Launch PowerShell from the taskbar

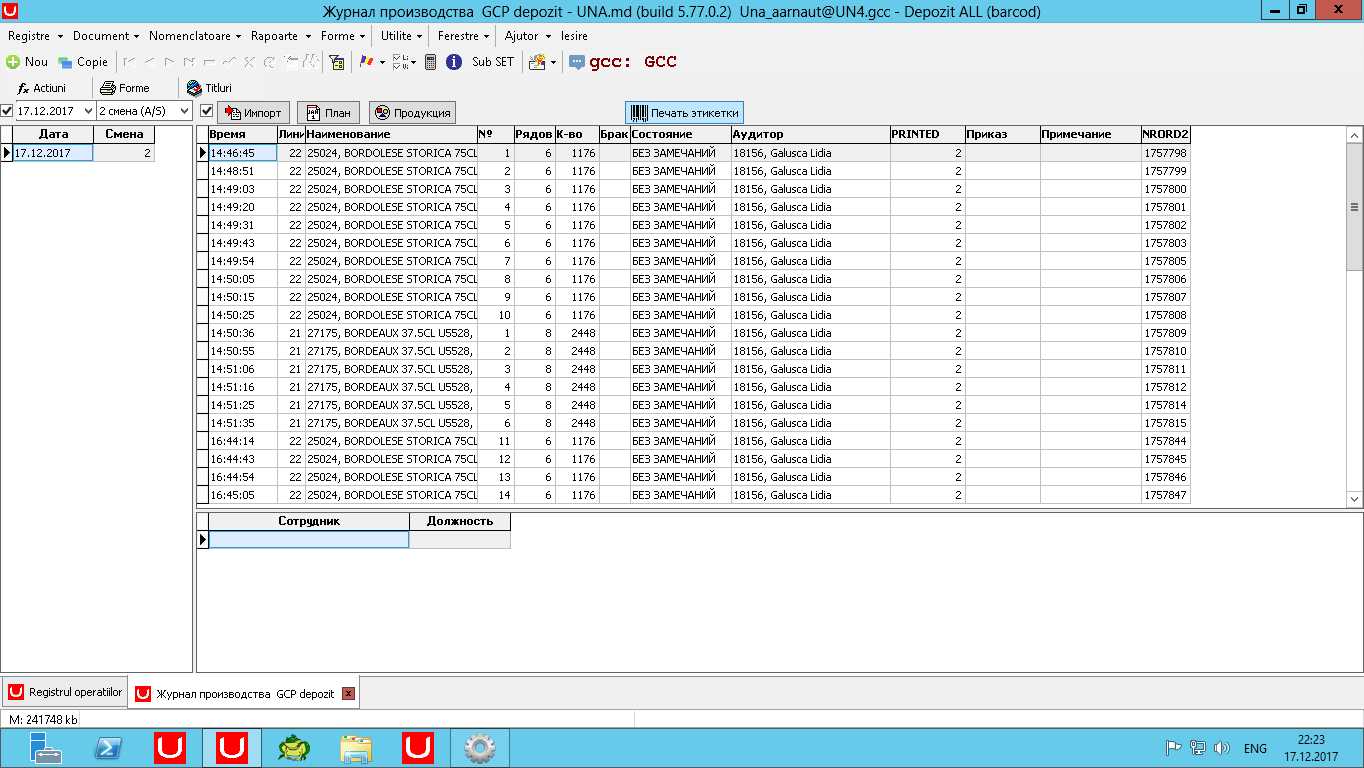click(108, 748)
